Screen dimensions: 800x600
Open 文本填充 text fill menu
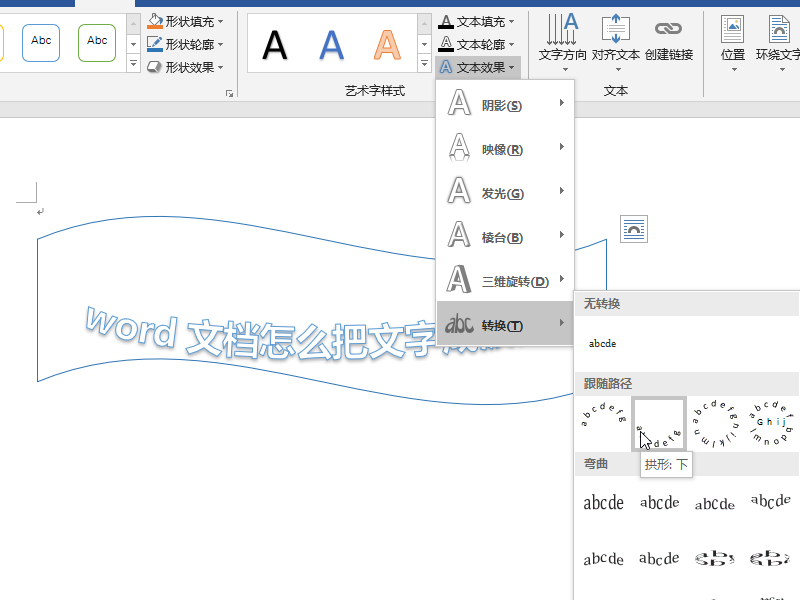(477, 21)
